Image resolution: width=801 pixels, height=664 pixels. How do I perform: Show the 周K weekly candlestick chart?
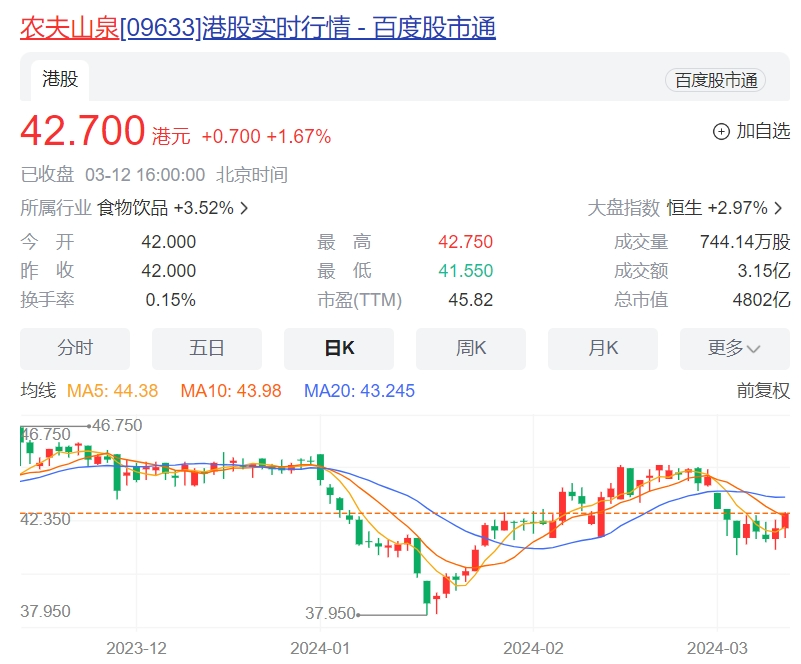pos(471,348)
